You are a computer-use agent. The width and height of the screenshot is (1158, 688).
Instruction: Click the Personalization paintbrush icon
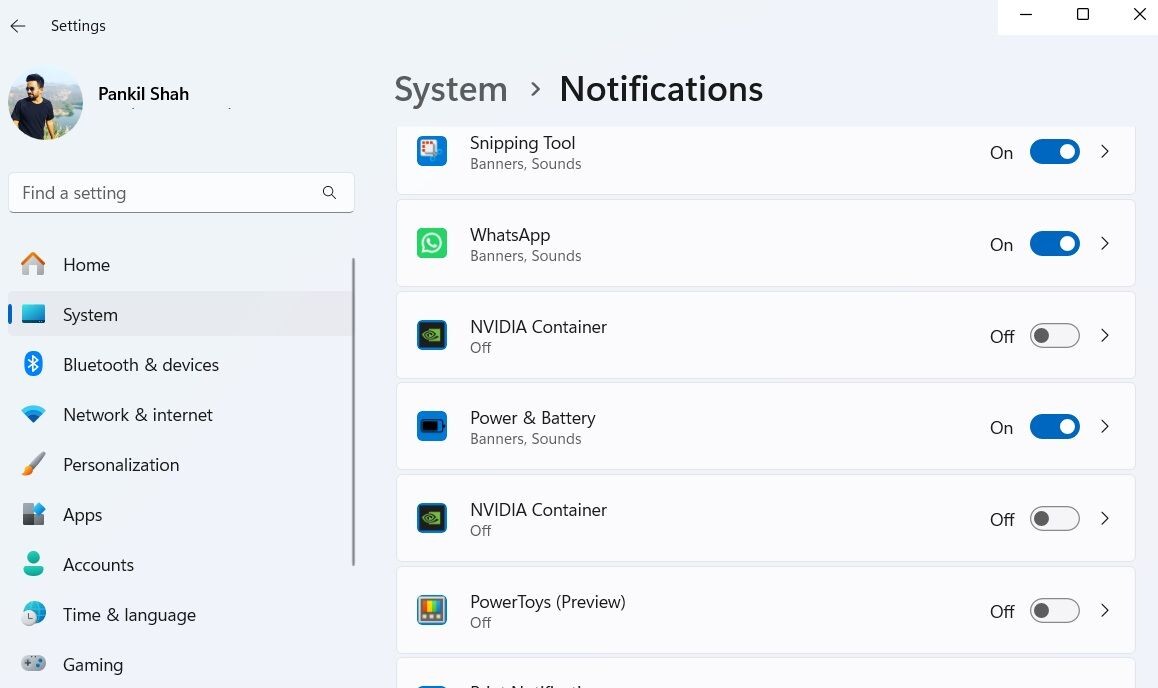tap(33, 464)
